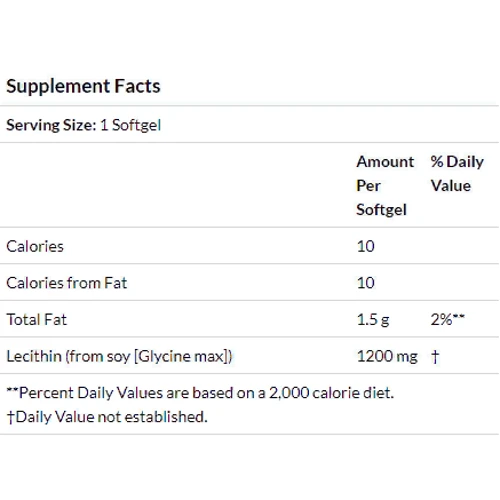Click the Glycine max bracketed text
Image resolution: width=500 pixels, height=500 pixels.
[x=183, y=356]
